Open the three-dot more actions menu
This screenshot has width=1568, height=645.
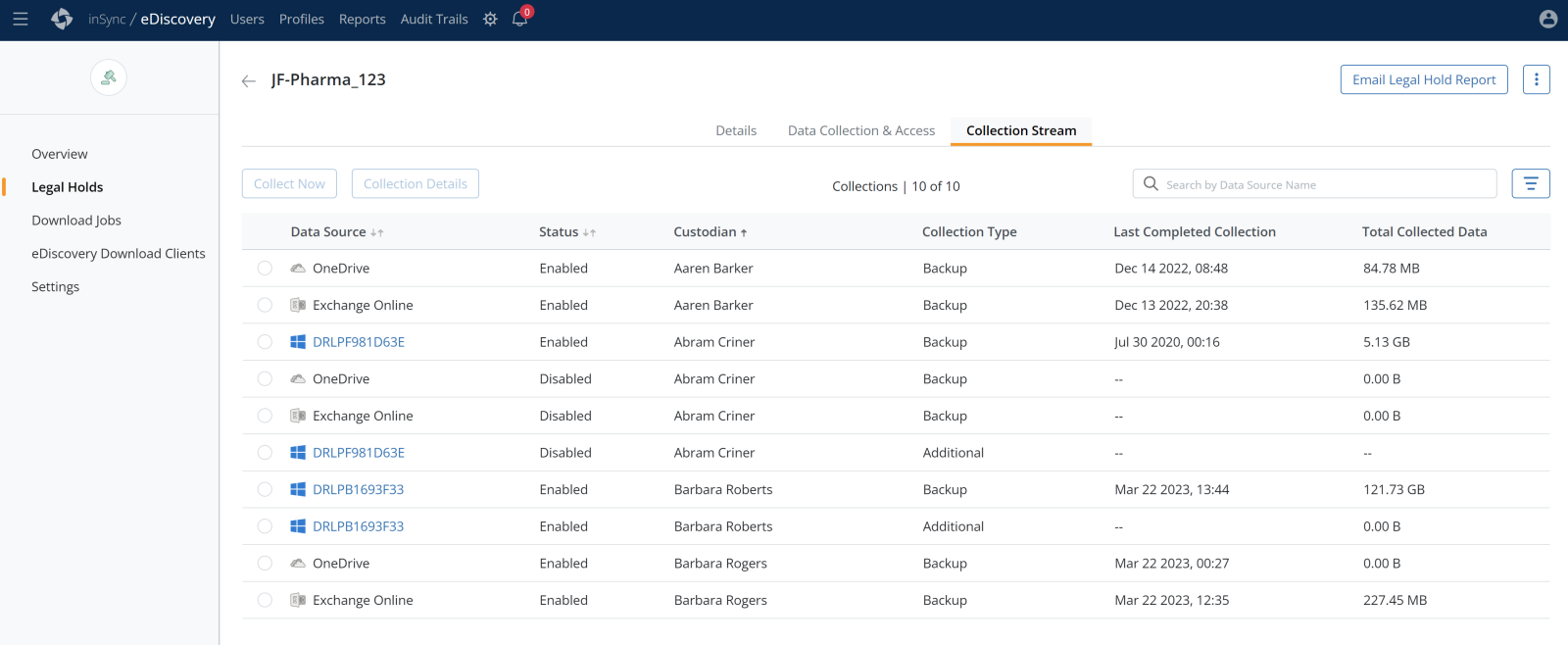(1536, 79)
